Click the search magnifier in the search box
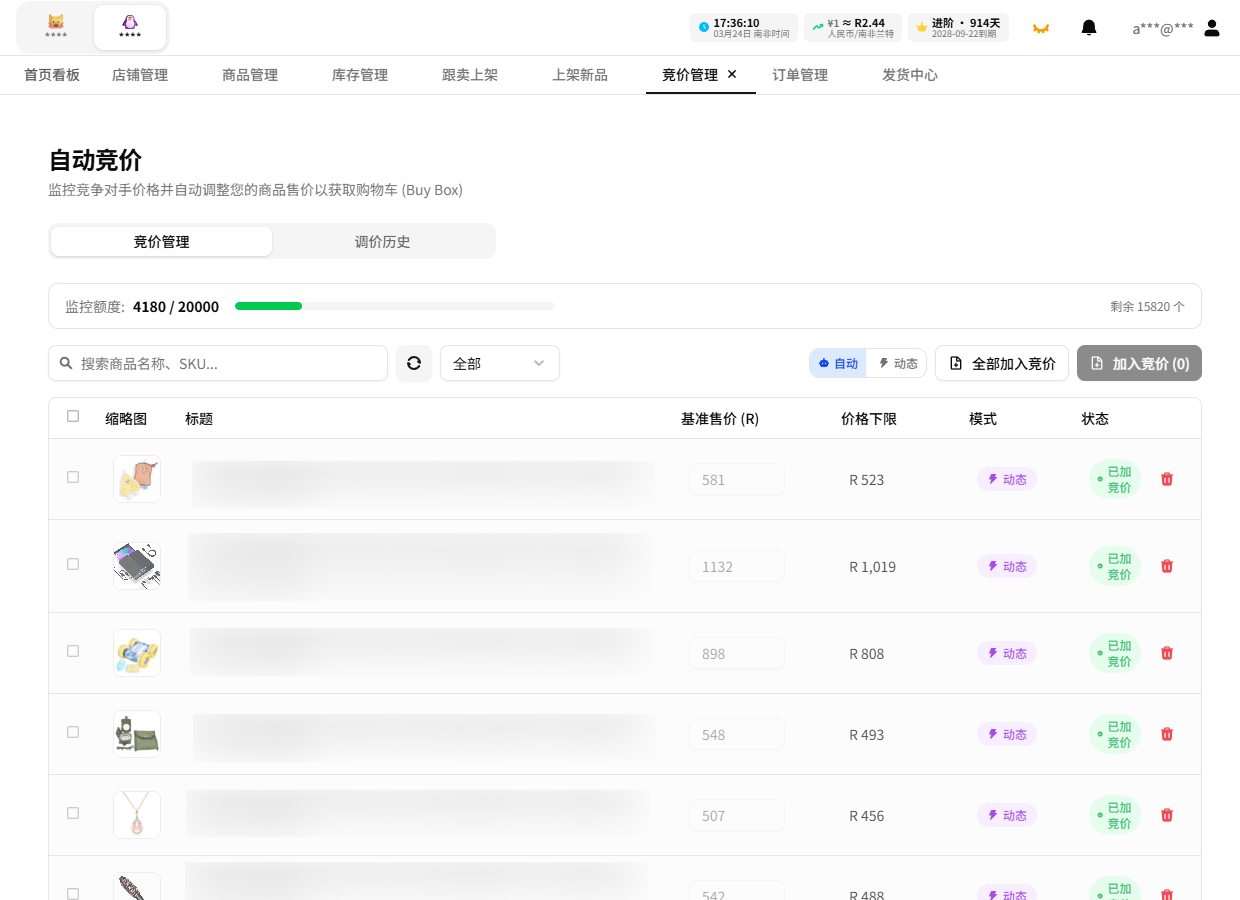This screenshot has height=900, width=1240. 65,363
